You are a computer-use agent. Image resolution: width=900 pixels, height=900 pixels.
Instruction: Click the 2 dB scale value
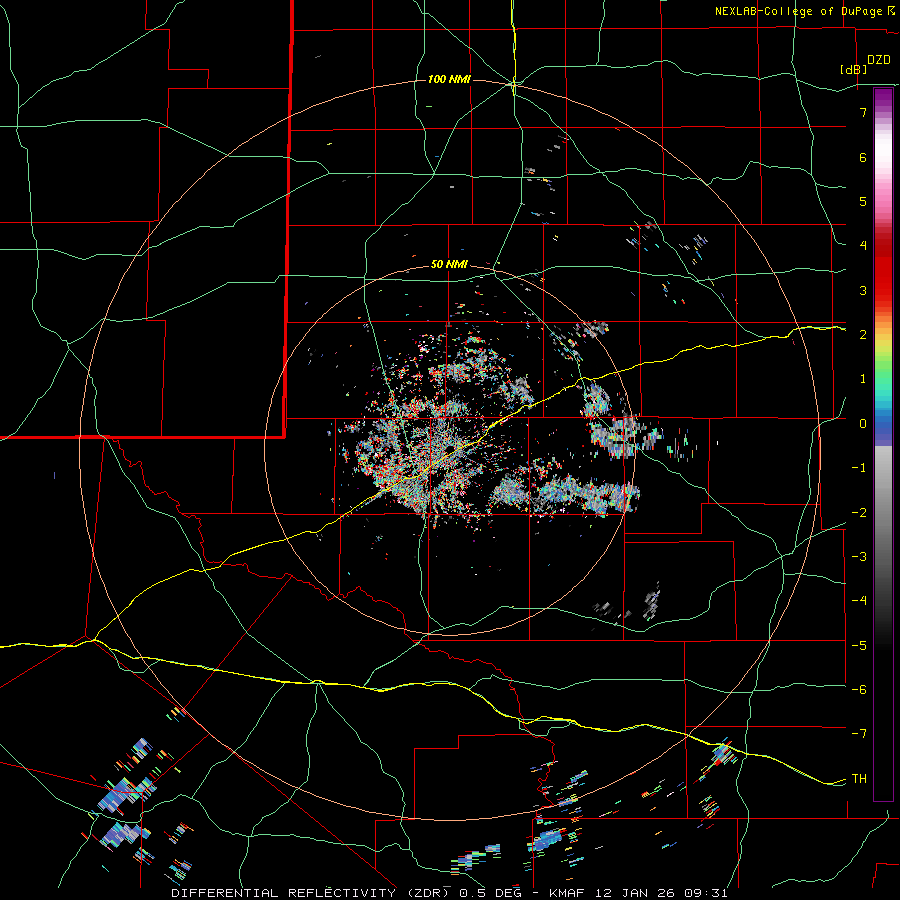click(863, 335)
